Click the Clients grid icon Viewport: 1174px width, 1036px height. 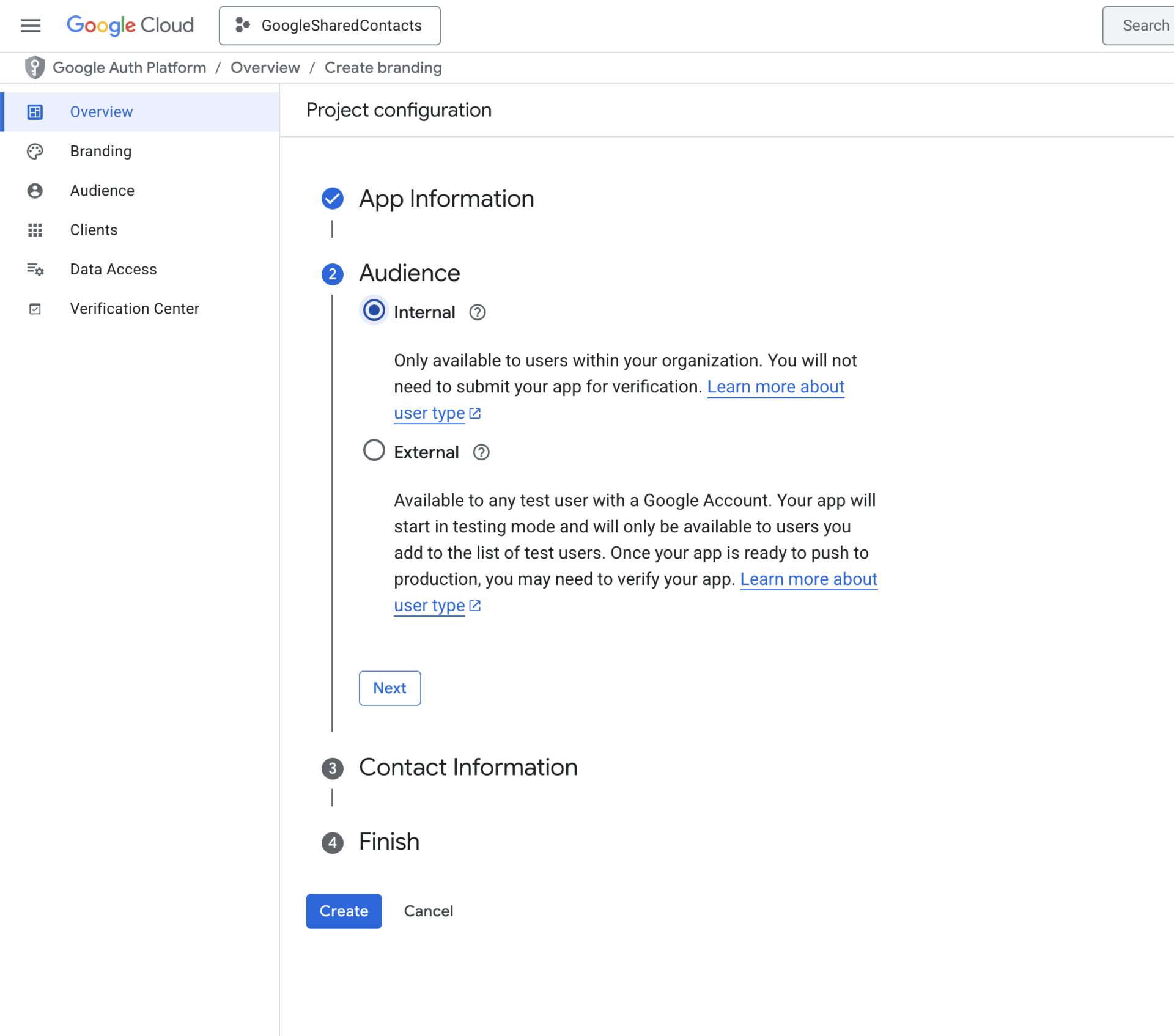click(35, 230)
